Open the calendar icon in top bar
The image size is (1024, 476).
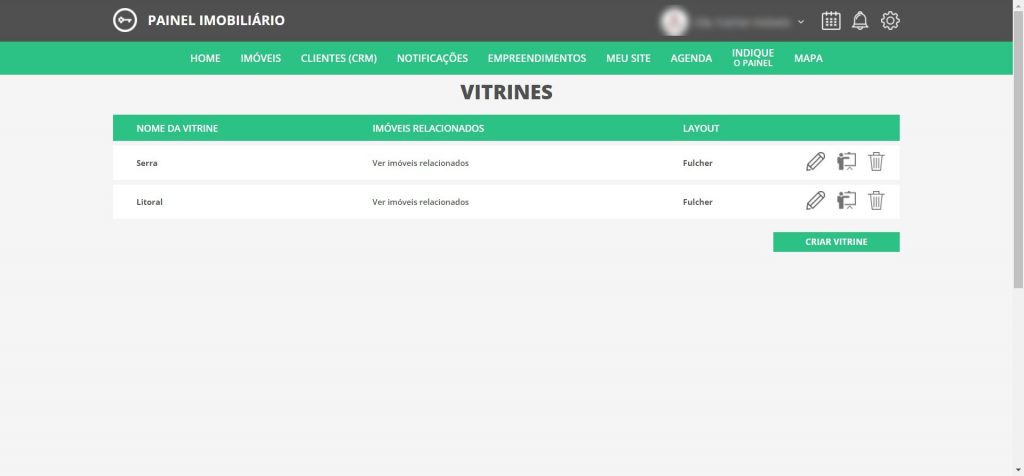830,21
